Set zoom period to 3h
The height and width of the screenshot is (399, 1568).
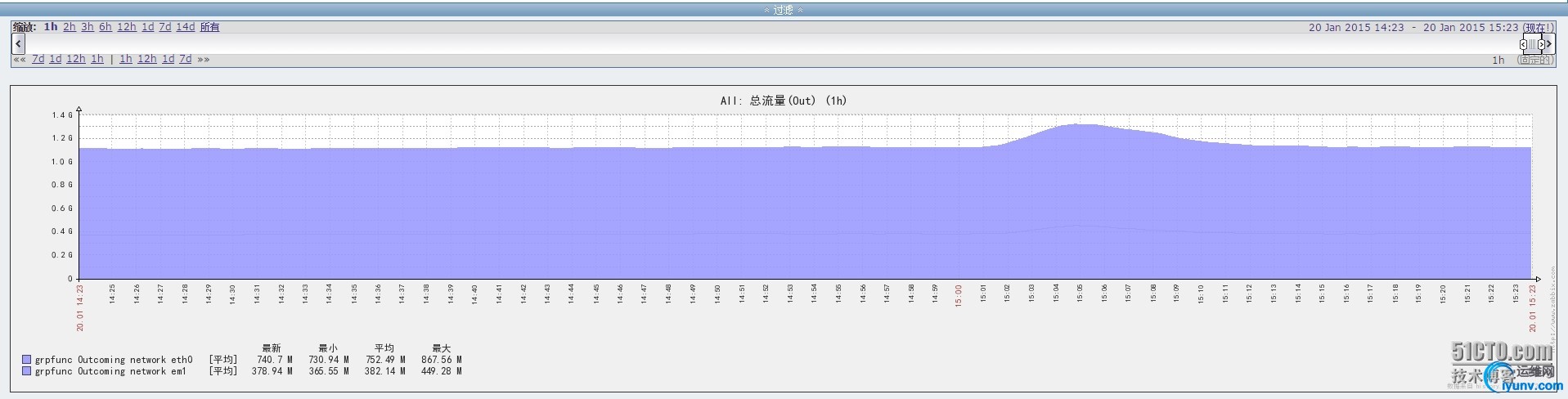click(88, 27)
